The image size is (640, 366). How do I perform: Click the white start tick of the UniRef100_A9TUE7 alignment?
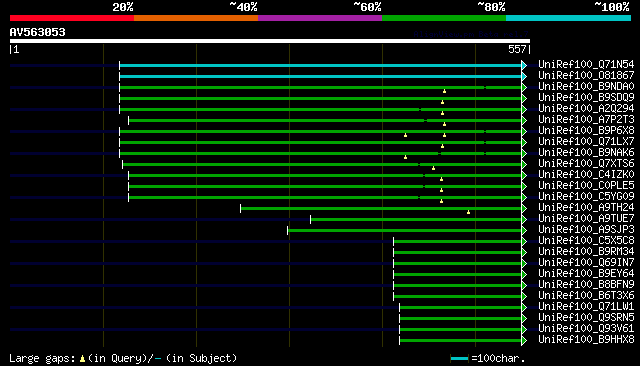coord(310,220)
